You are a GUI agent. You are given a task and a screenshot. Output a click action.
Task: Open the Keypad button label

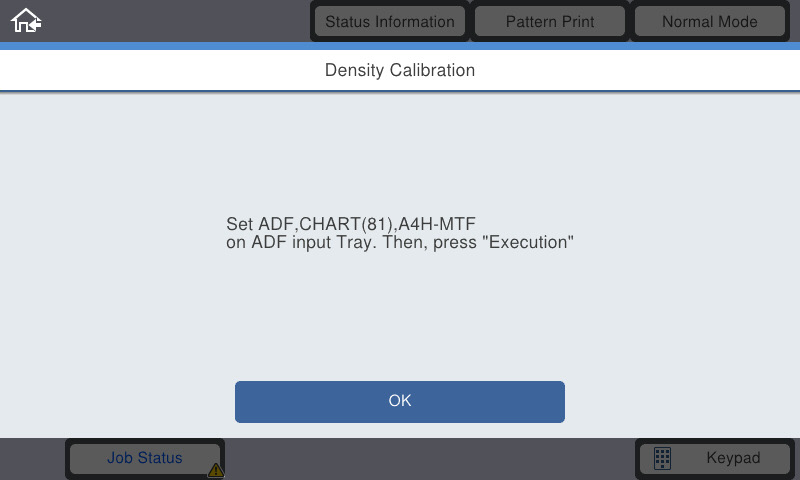733,458
